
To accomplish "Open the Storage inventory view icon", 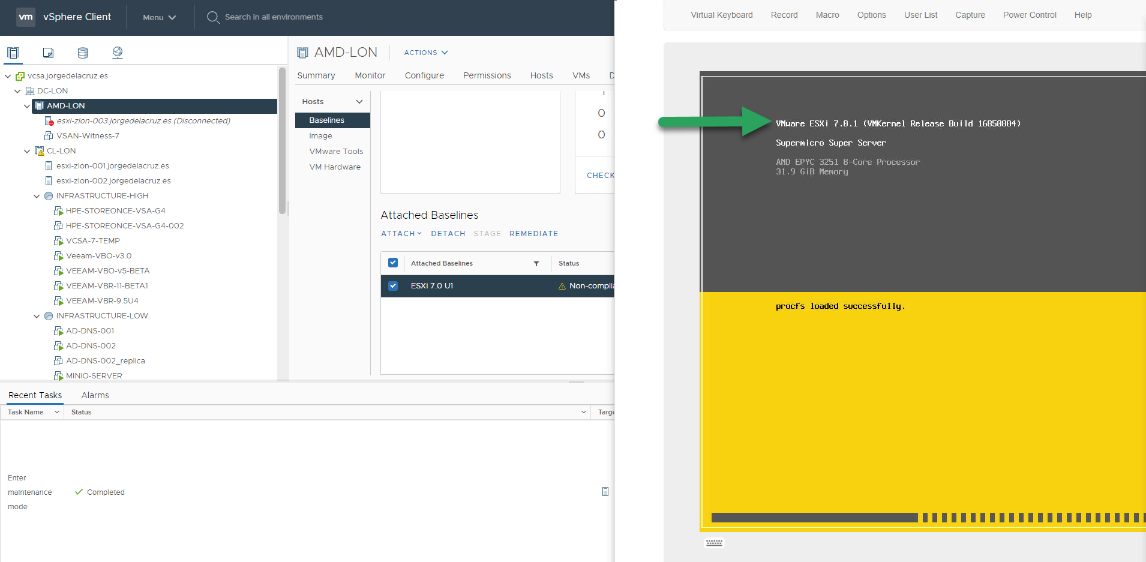I will [83, 53].
